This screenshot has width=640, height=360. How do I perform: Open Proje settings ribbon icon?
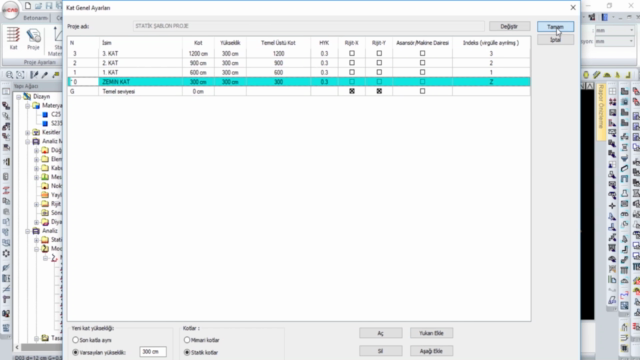[33, 37]
